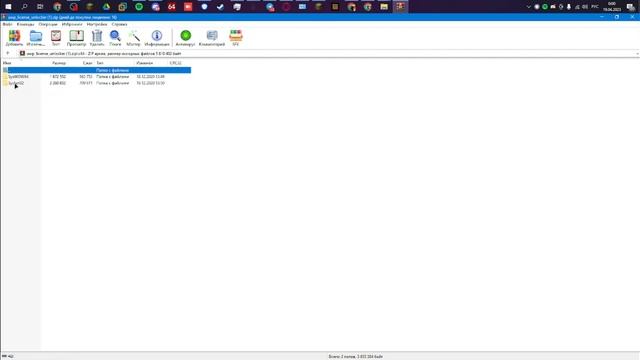
Task: Click the System32 row modified date
Action: click(x=150, y=83)
